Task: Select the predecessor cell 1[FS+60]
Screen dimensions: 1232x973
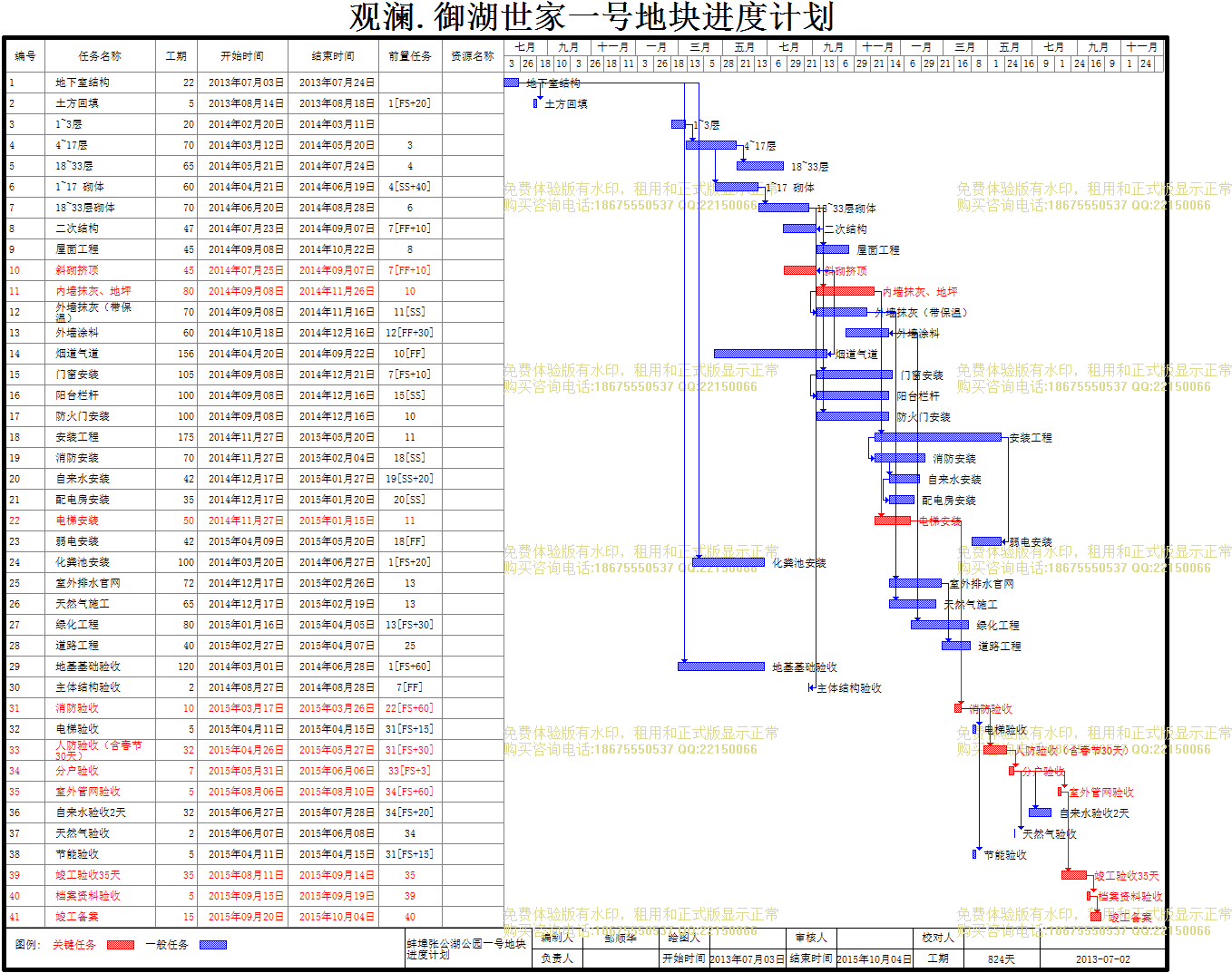Action: (410, 667)
